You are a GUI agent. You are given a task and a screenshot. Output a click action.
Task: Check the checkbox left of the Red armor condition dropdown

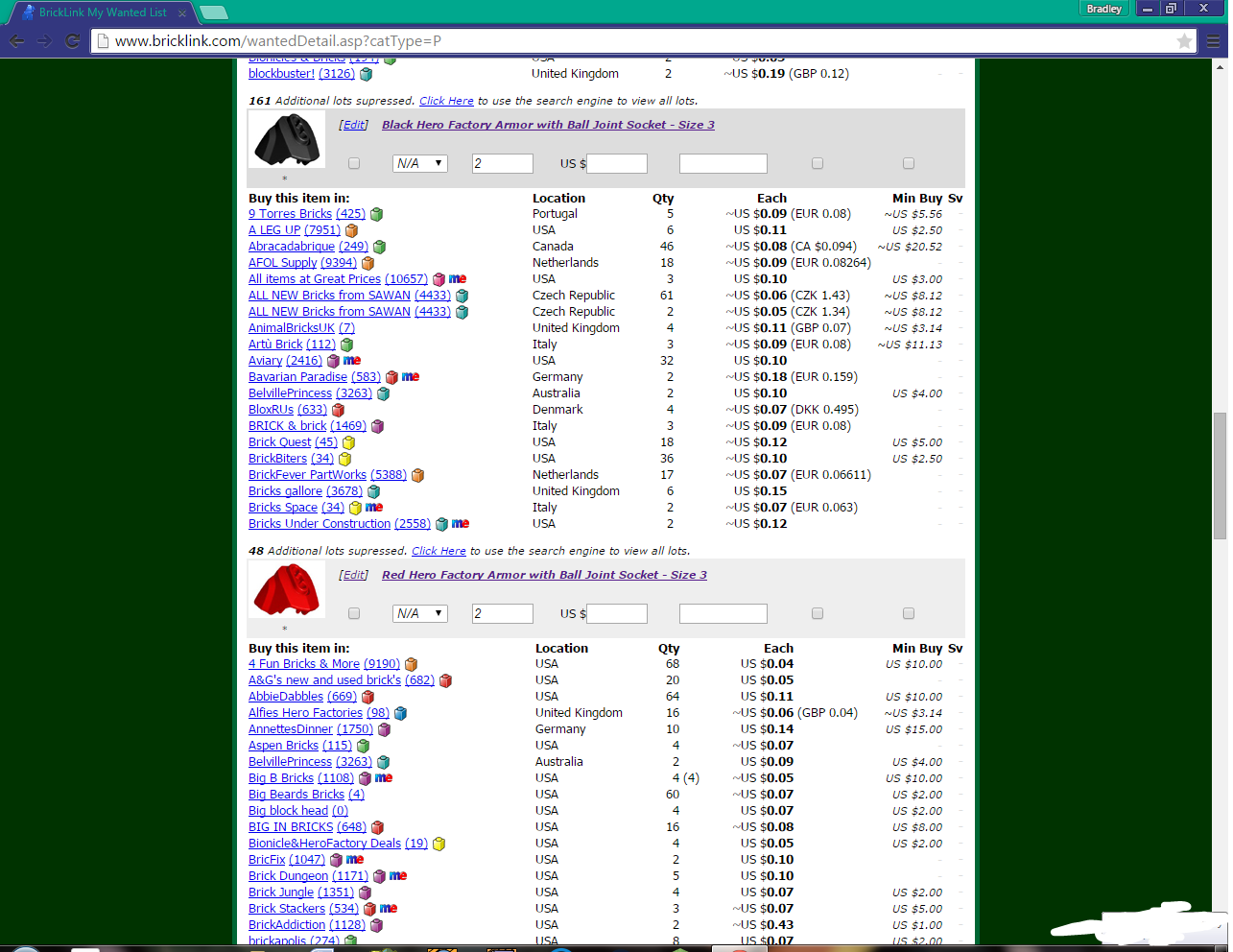353,612
